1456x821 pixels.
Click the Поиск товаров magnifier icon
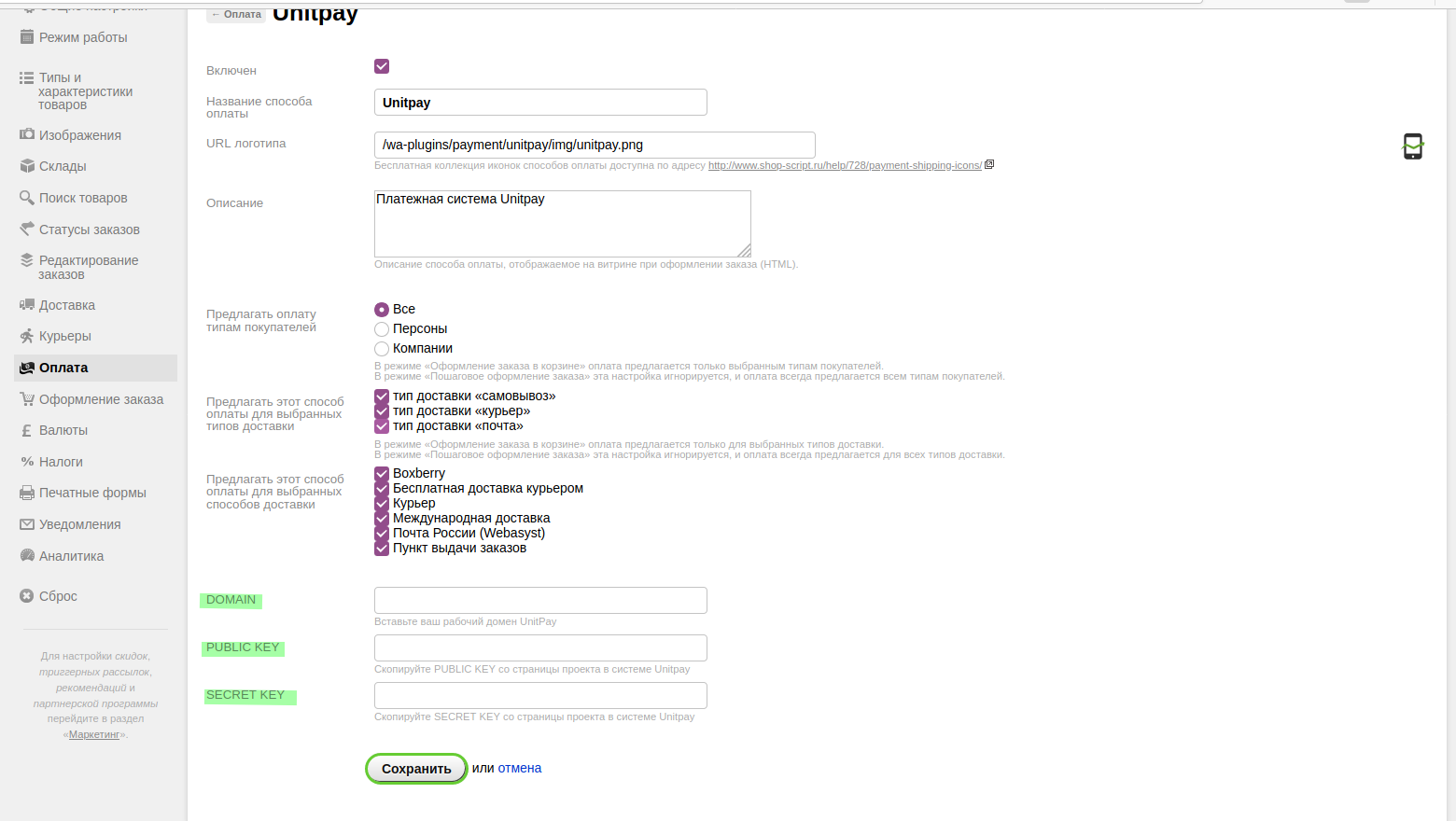pyautogui.click(x=27, y=198)
